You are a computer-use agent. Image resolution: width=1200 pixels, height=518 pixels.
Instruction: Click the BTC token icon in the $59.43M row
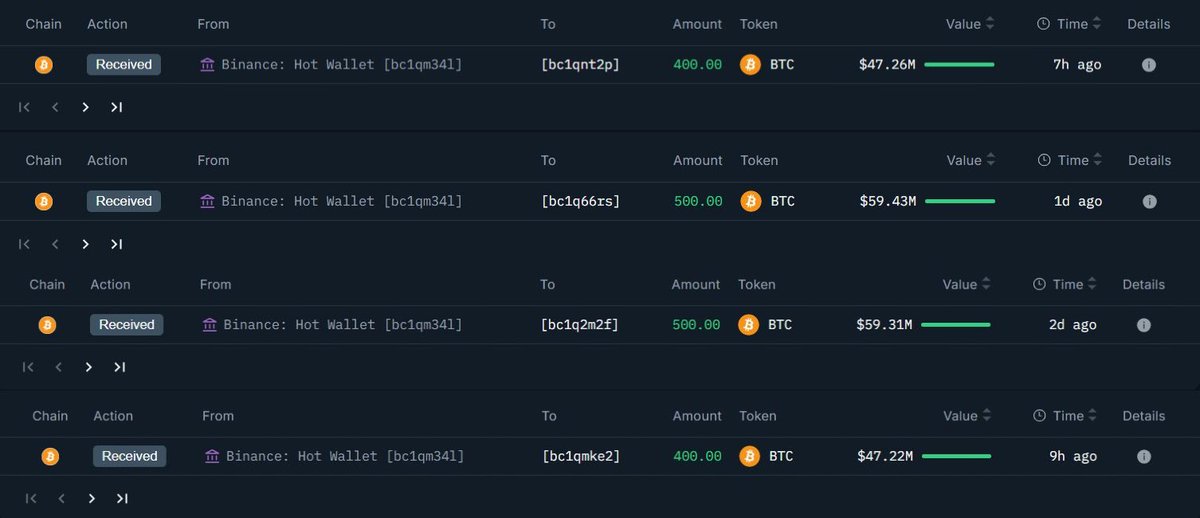(x=751, y=202)
